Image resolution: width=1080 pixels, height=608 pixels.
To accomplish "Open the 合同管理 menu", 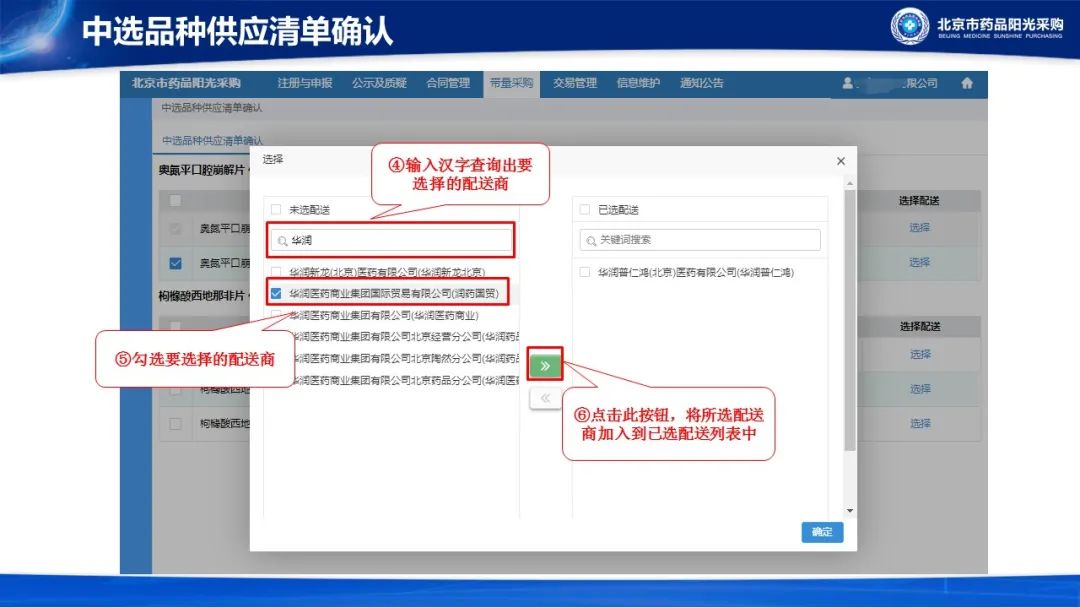I will 447,84.
